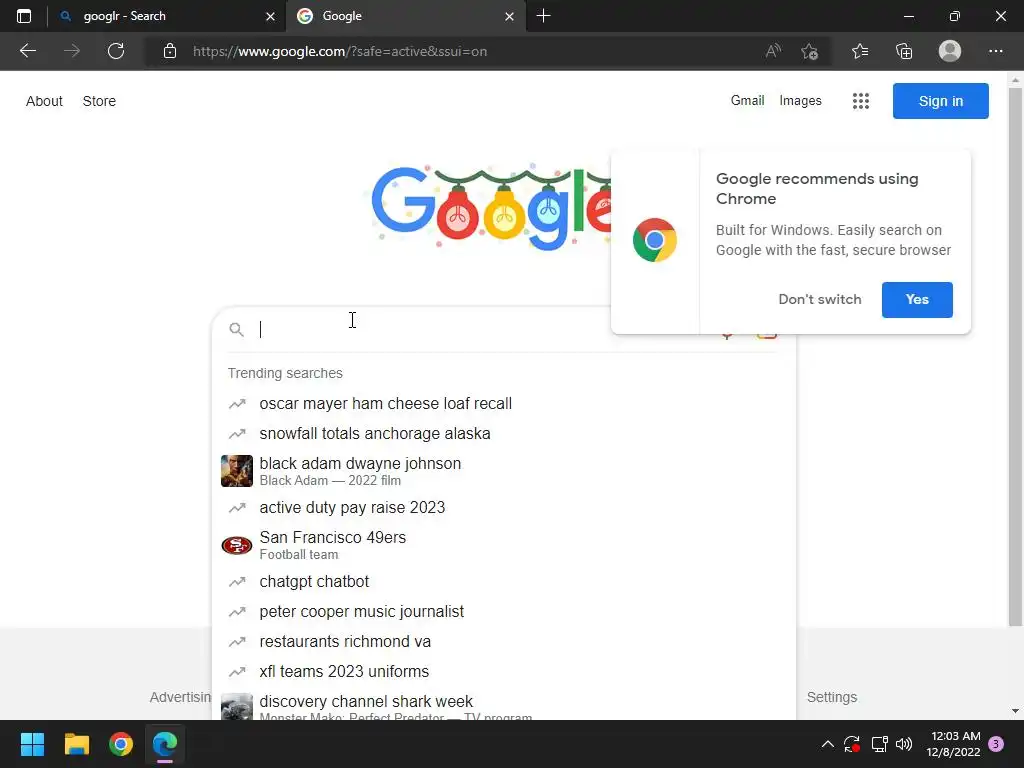Click the Chrome logo in the popup
This screenshot has height=768, width=1024.
[x=654, y=240]
